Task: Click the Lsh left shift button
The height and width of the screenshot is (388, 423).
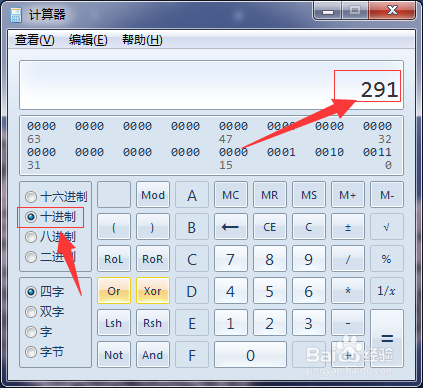Action: click(114, 323)
